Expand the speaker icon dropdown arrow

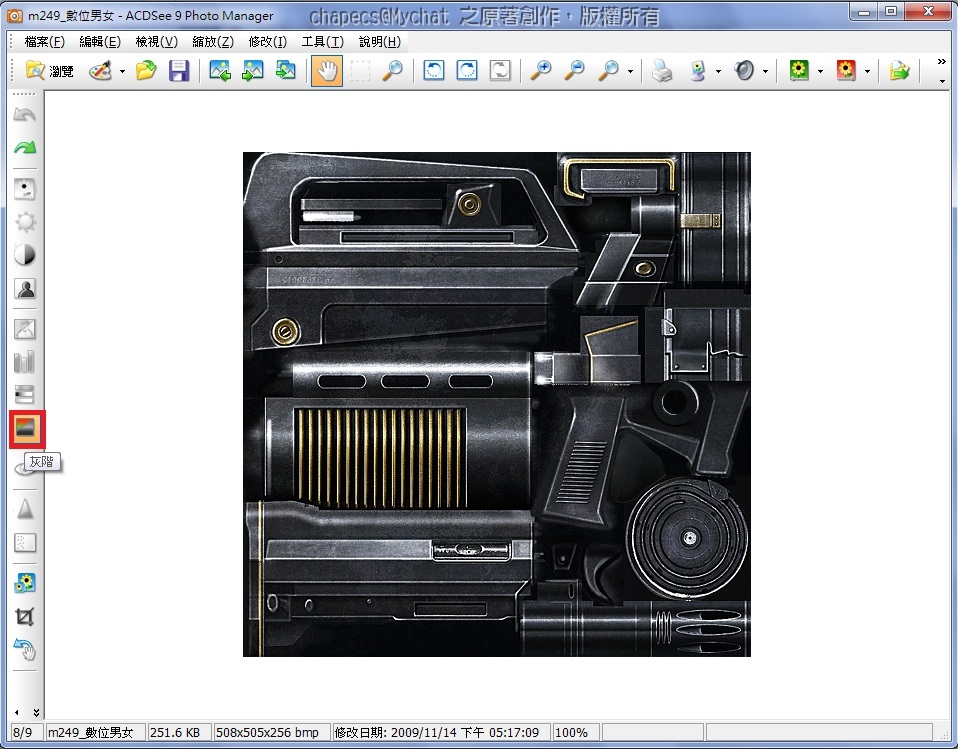pos(766,71)
